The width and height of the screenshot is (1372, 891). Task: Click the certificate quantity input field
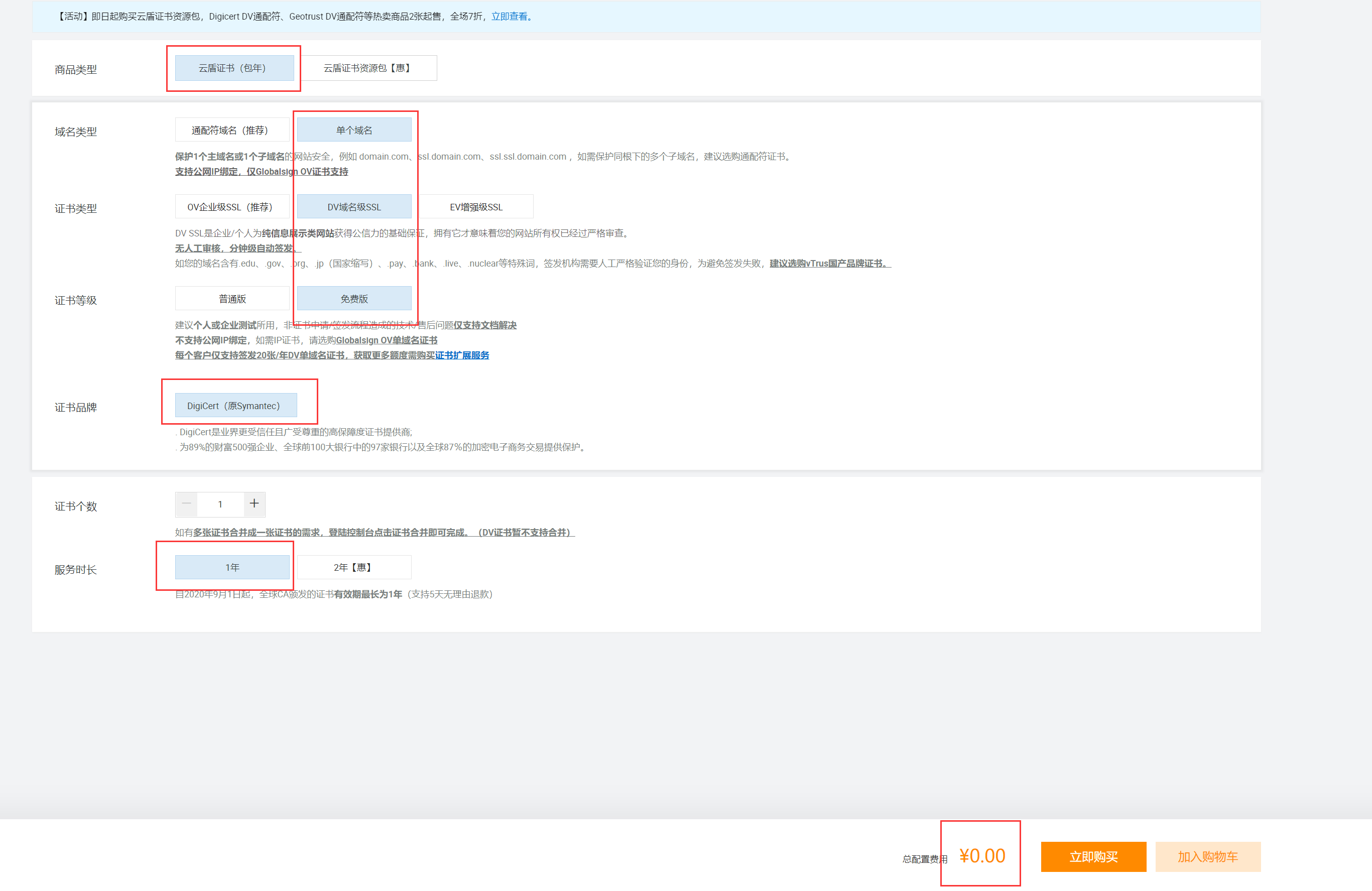click(220, 504)
